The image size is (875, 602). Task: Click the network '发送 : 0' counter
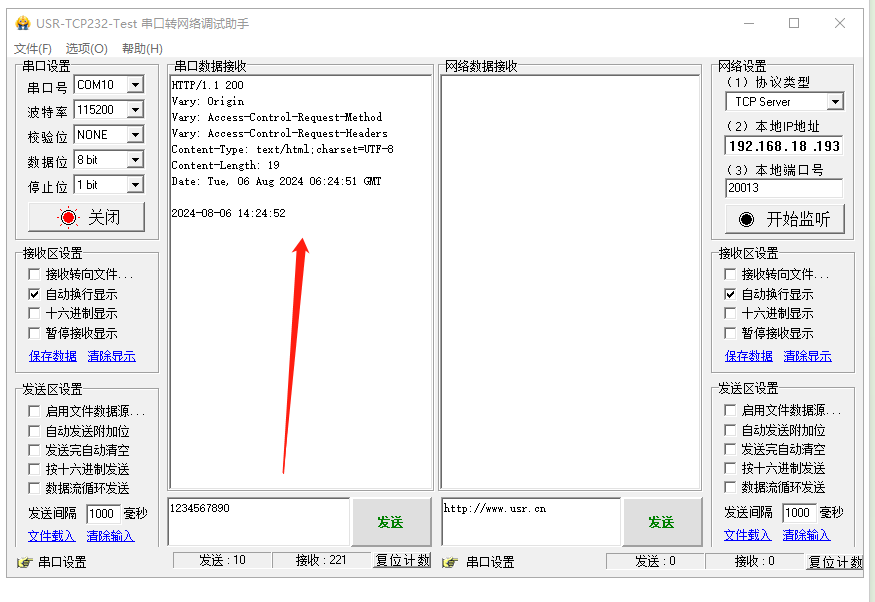[655, 561]
